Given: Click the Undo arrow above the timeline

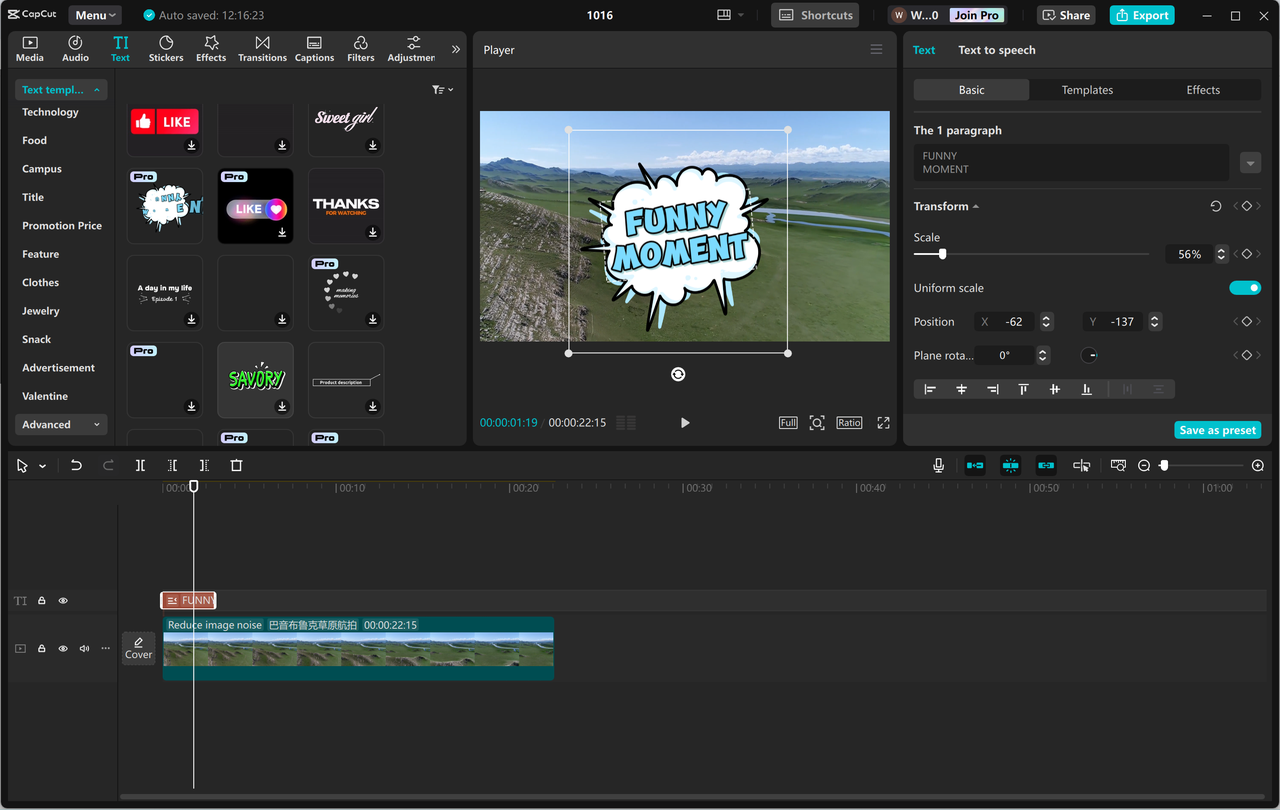Looking at the screenshot, I should [x=76, y=465].
